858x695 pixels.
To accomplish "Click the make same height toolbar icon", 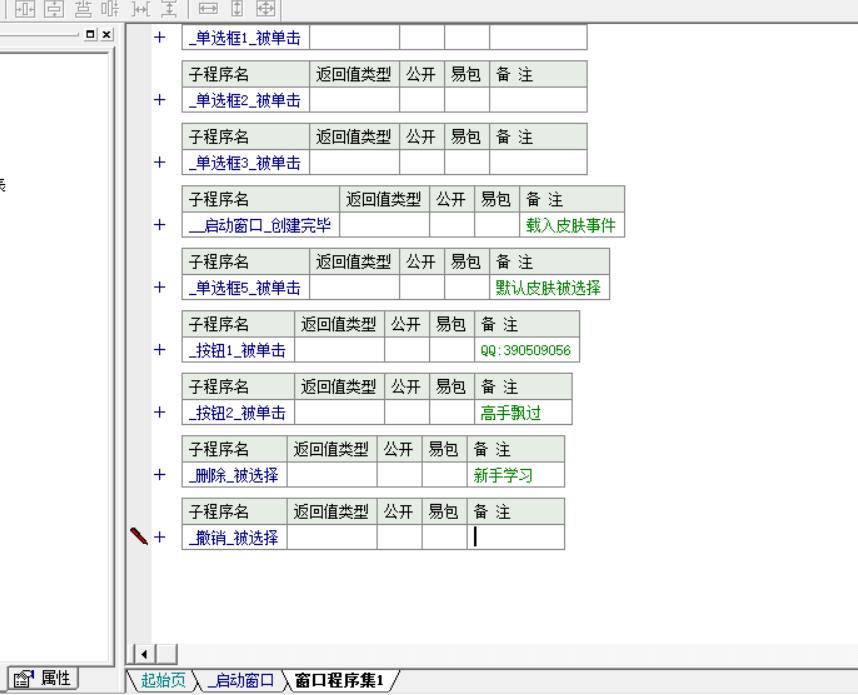I will (x=237, y=8).
